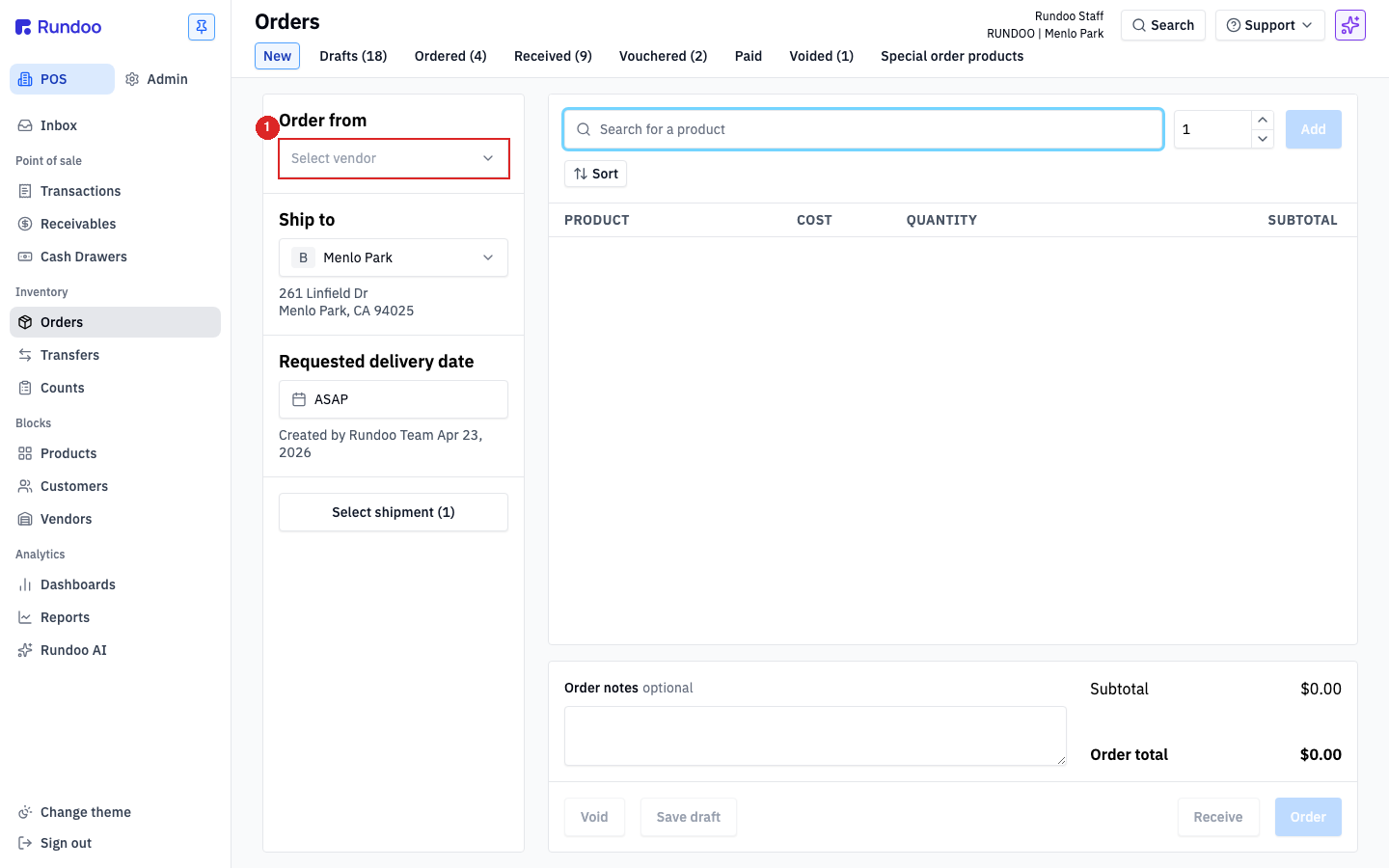
Task: Click the quantity number field
Action: click(1212, 129)
